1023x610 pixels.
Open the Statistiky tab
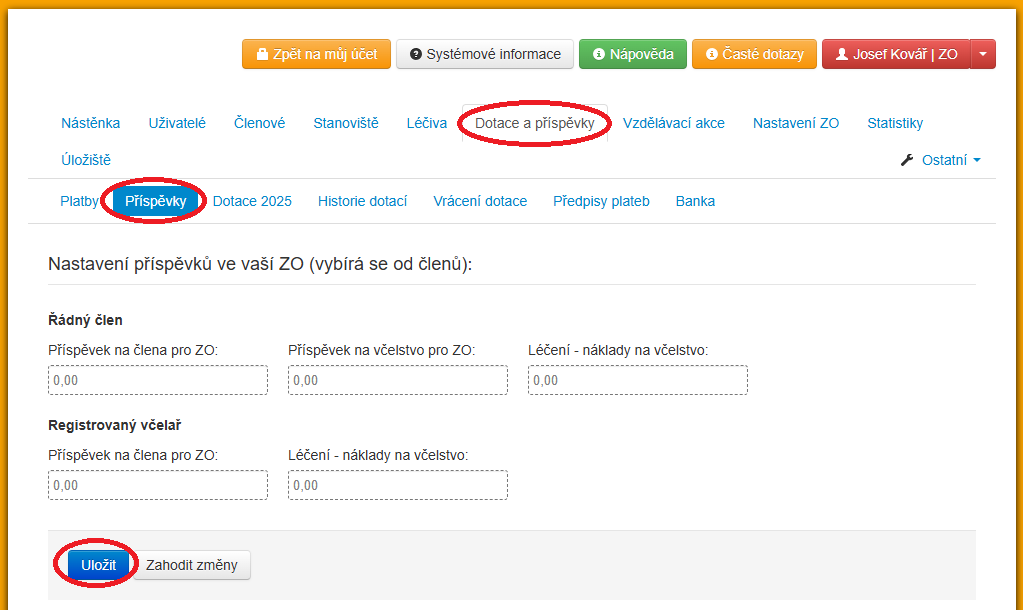[x=895, y=123]
